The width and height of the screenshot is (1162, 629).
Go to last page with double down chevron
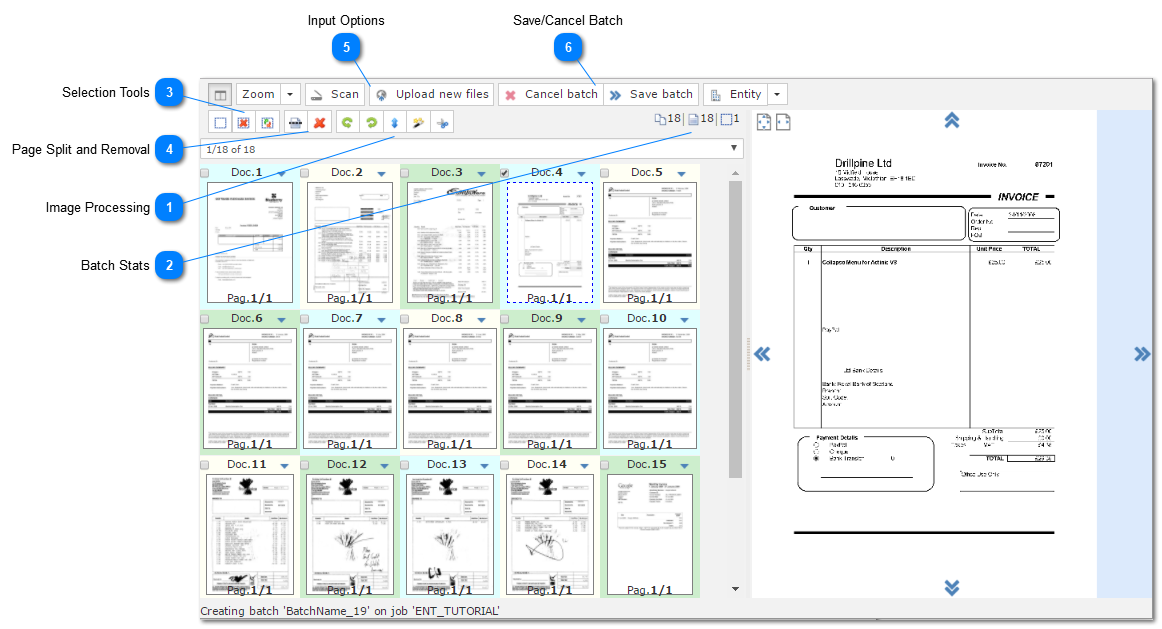[x=952, y=588]
